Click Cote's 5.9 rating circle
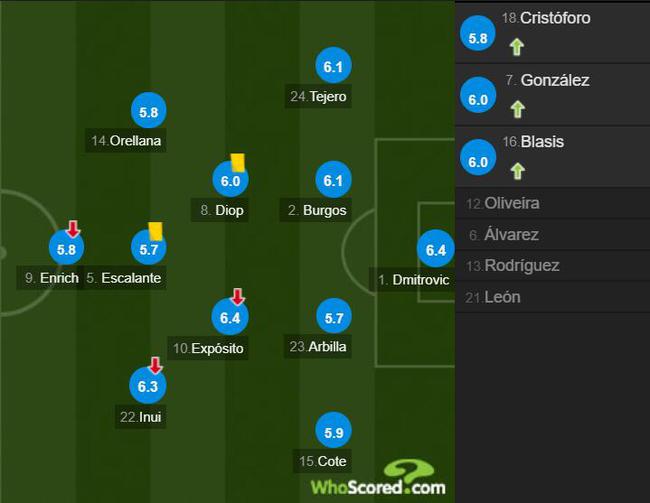The height and width of the screenshot is (503, 650). click(x=333, y=431)
